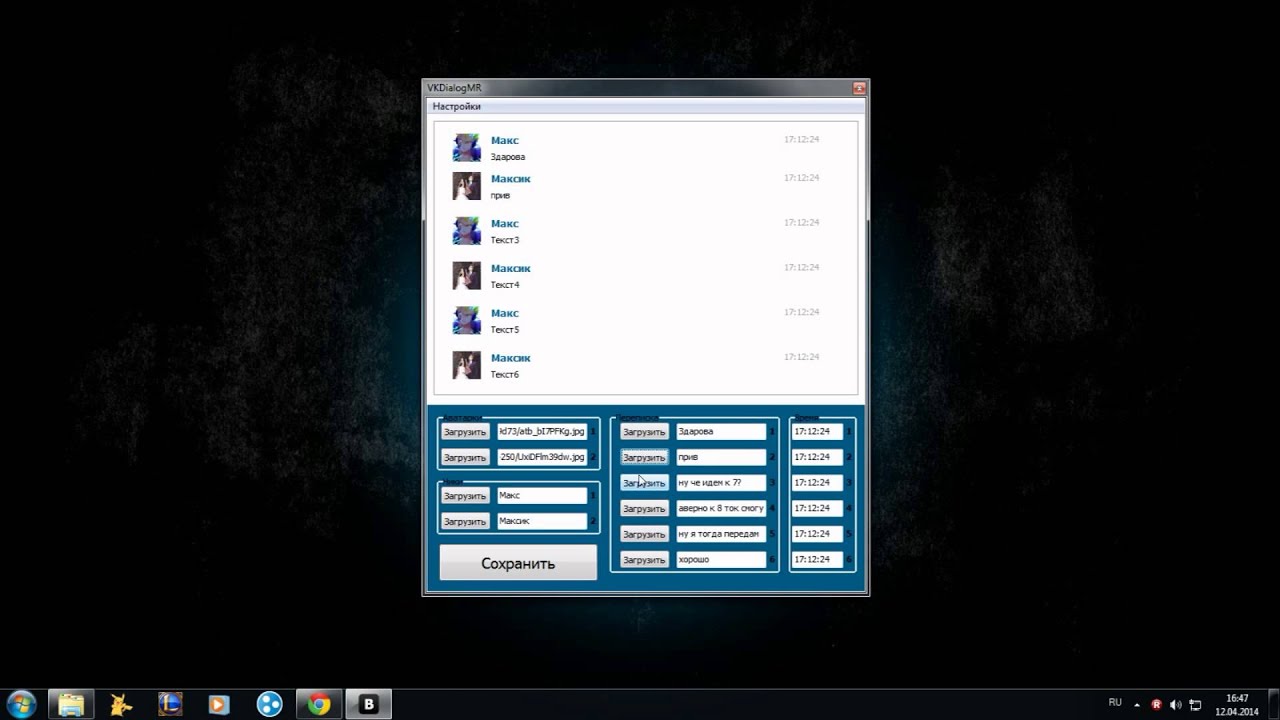This screenshot has width=1280, height=720.
Task: Open the Windows Start menu
Action: coord(21,704)
